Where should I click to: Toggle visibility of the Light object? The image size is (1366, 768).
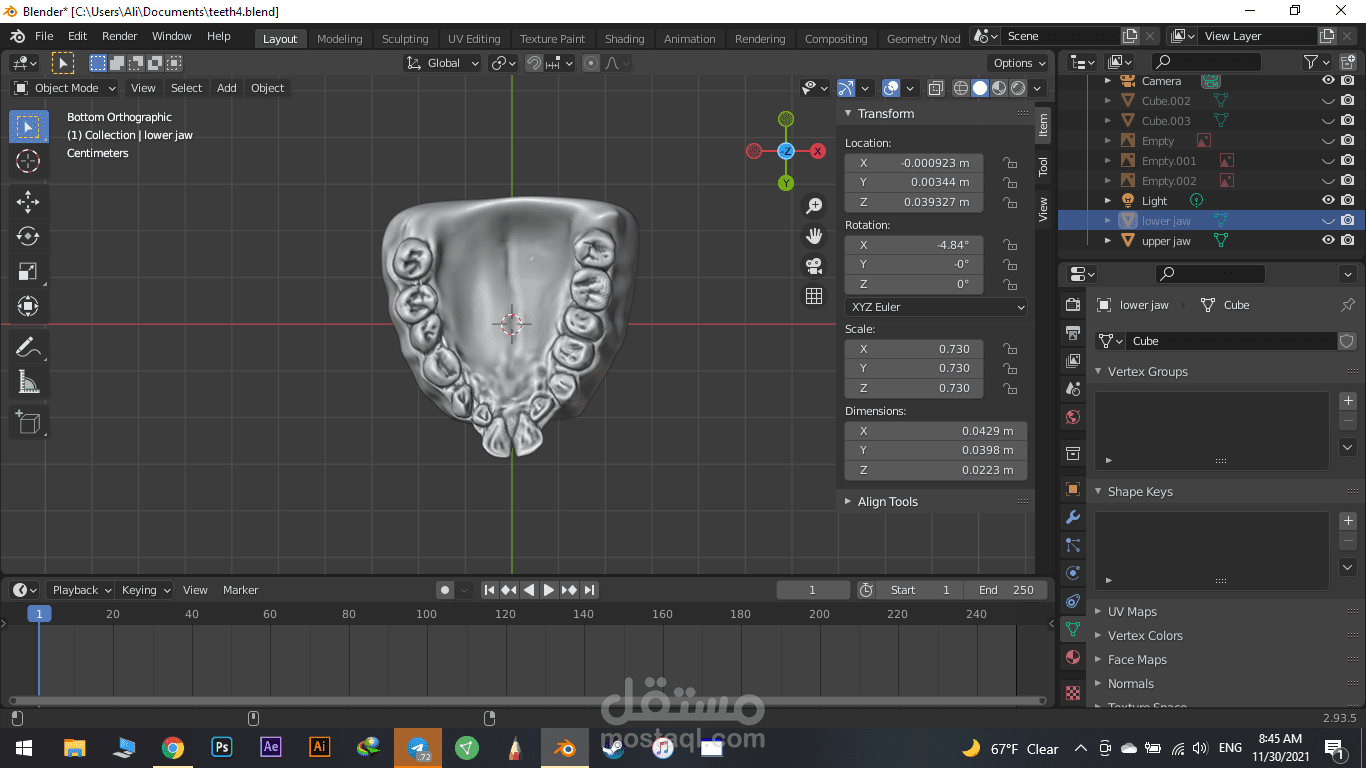click(x=1328, y=201)
